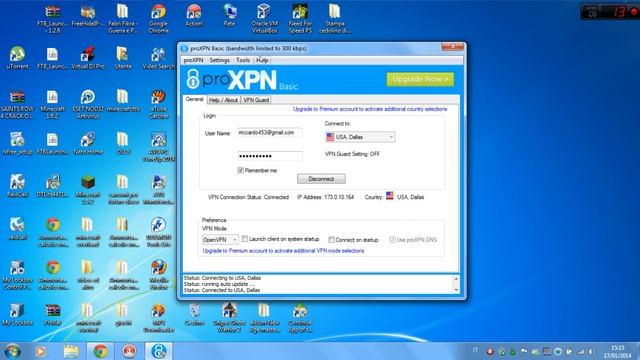The width and height of the screenshot is (640, 360).
Task: Click down arrow of status log scrollbar
Action: [456, 289]
